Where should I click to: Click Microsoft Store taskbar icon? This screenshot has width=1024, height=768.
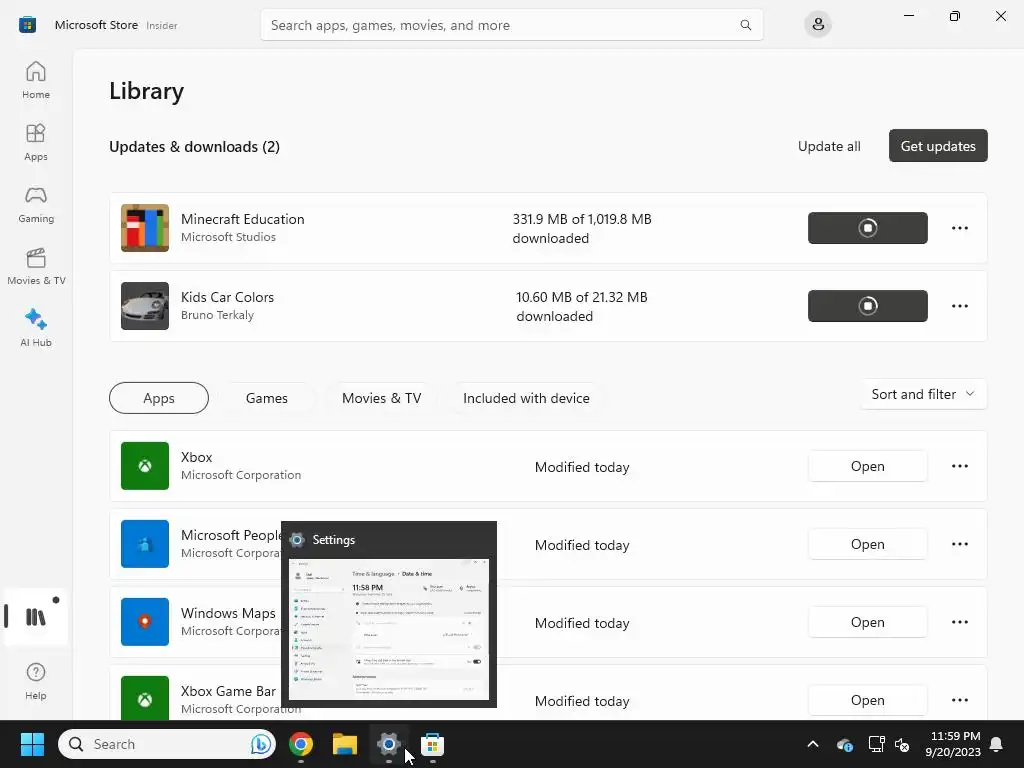(432, 744)
